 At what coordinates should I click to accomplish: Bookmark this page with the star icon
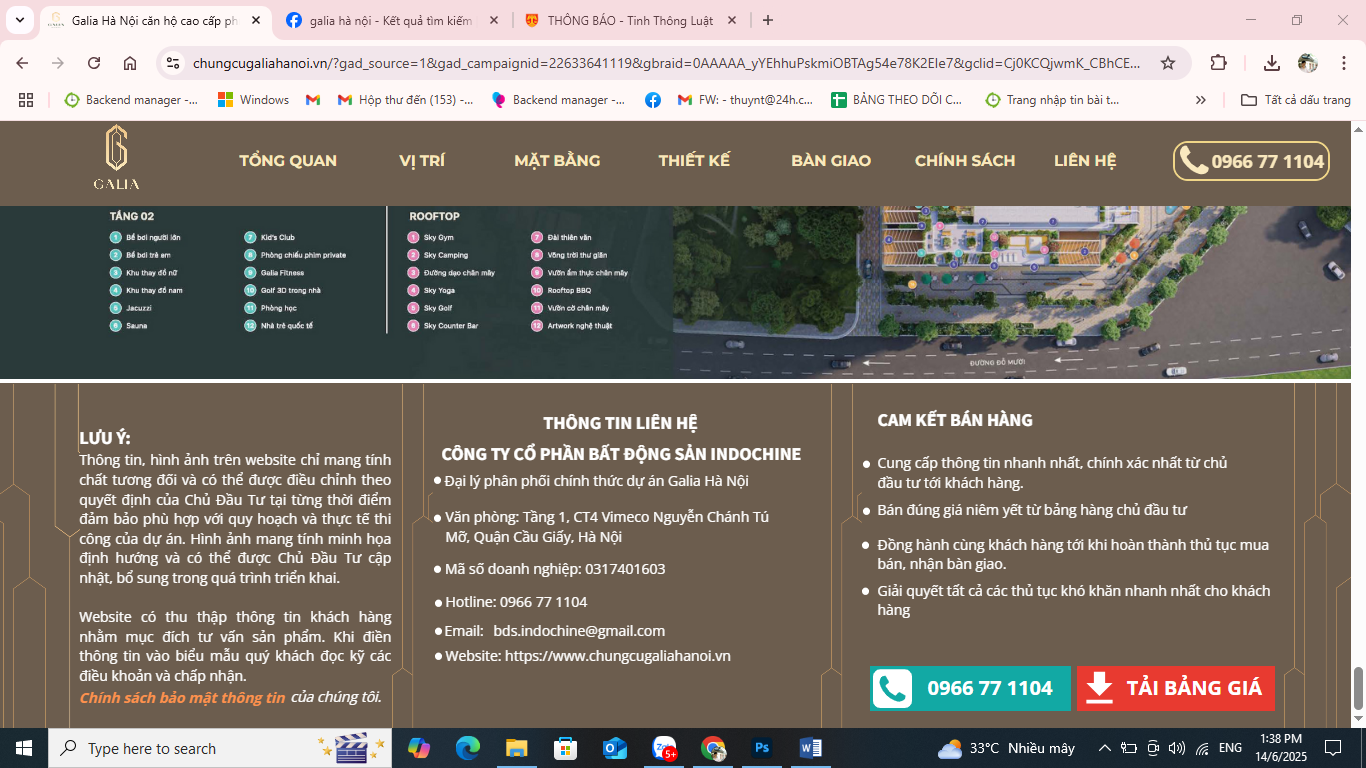pyautogui.click(x=1168, y=63)
